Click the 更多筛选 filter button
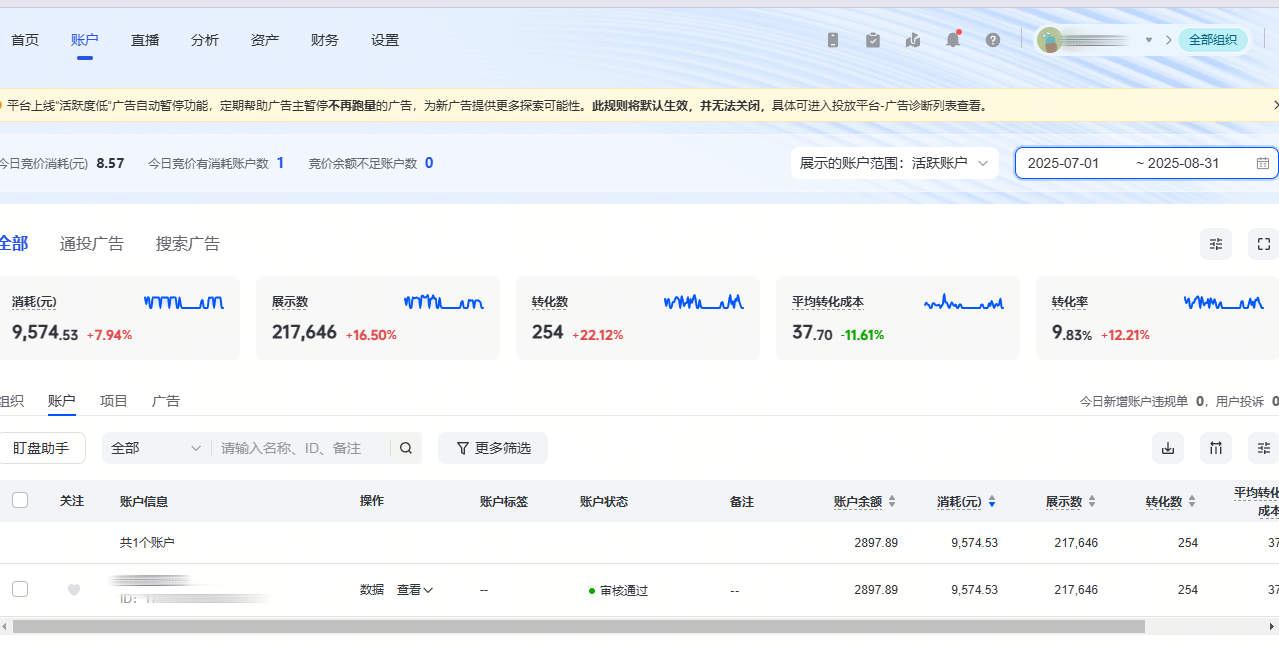 click(492, 448)
